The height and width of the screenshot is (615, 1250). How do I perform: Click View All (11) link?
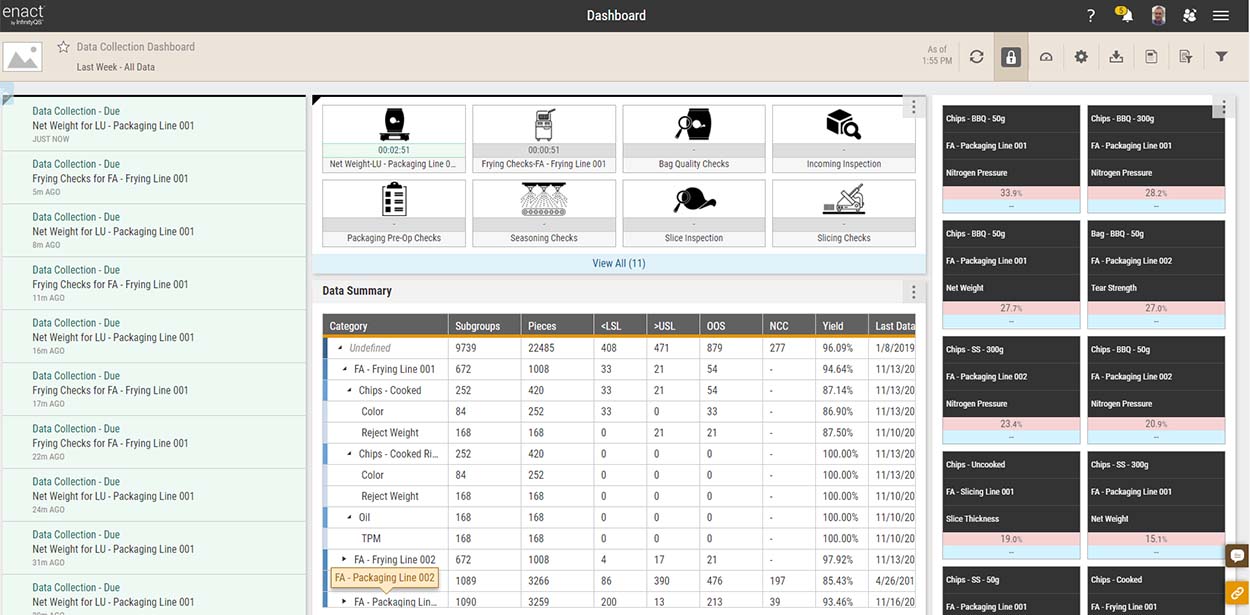tap(618, 264)
